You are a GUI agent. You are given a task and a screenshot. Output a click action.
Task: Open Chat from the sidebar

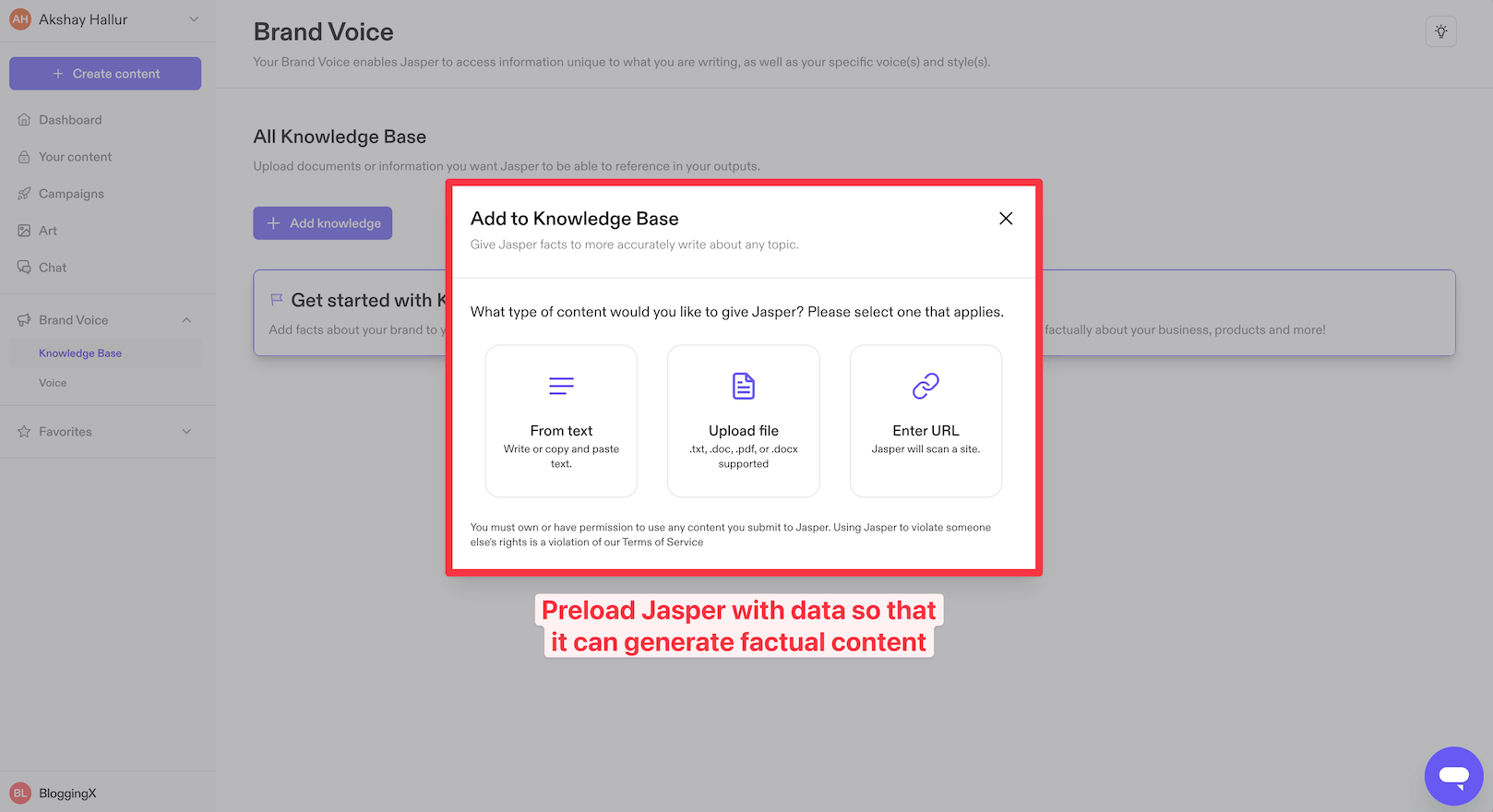(x=53, y=268)
